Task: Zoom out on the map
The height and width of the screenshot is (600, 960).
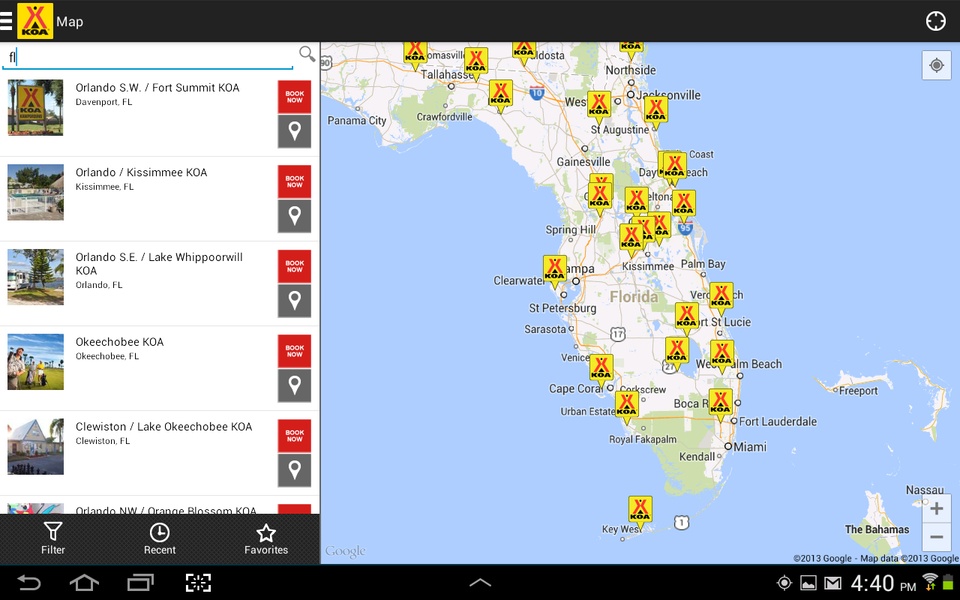Action: click(x=936, y=537)
